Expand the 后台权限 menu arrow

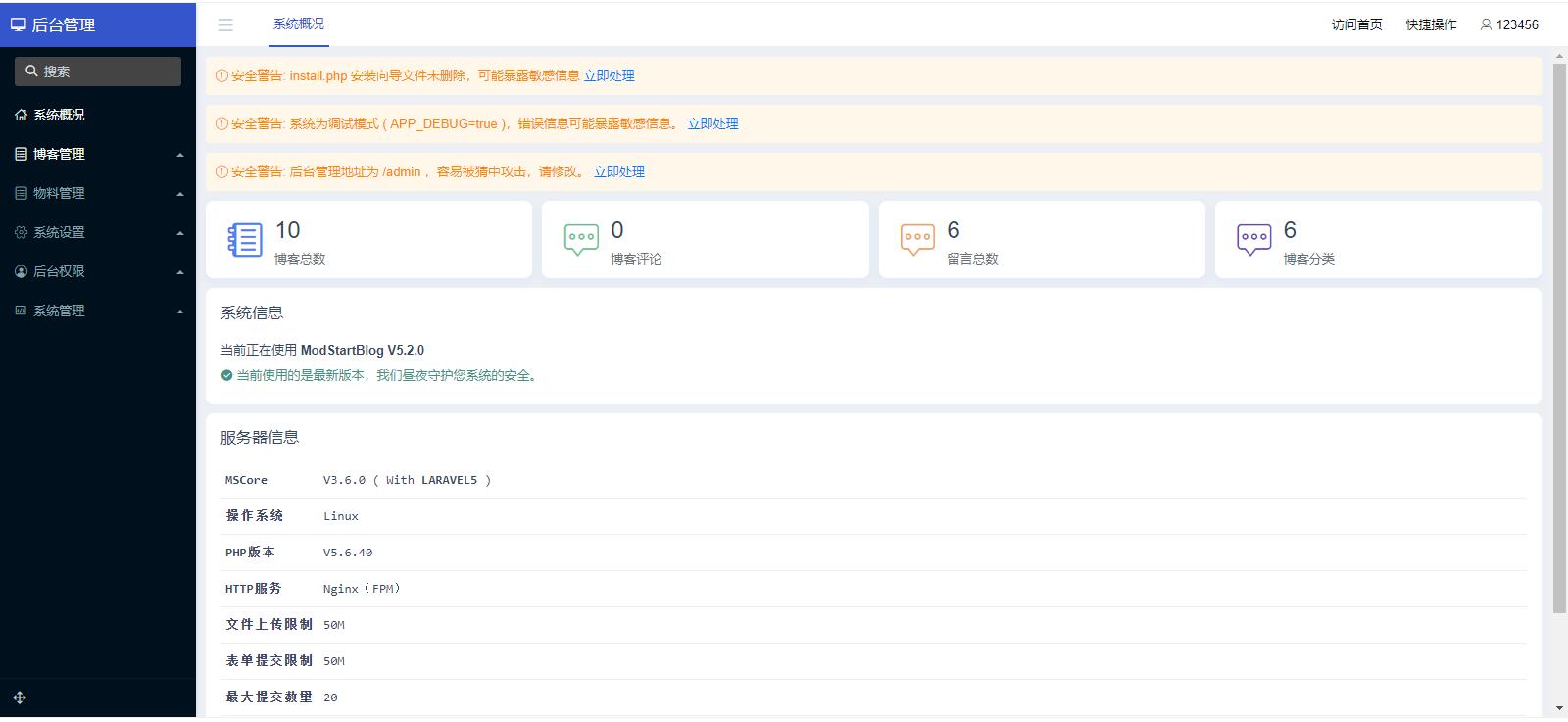tap(180, 272)
